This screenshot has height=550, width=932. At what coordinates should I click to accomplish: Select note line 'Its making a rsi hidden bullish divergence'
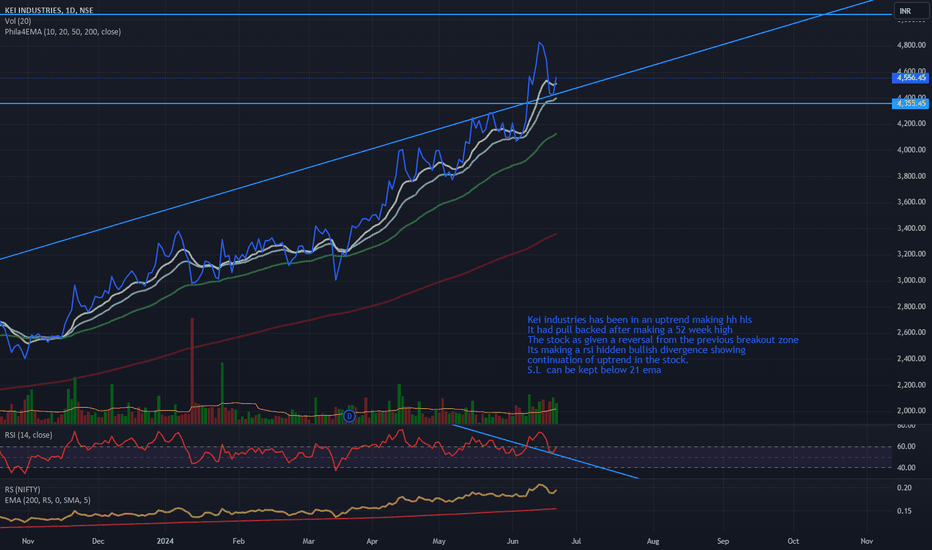636,350
